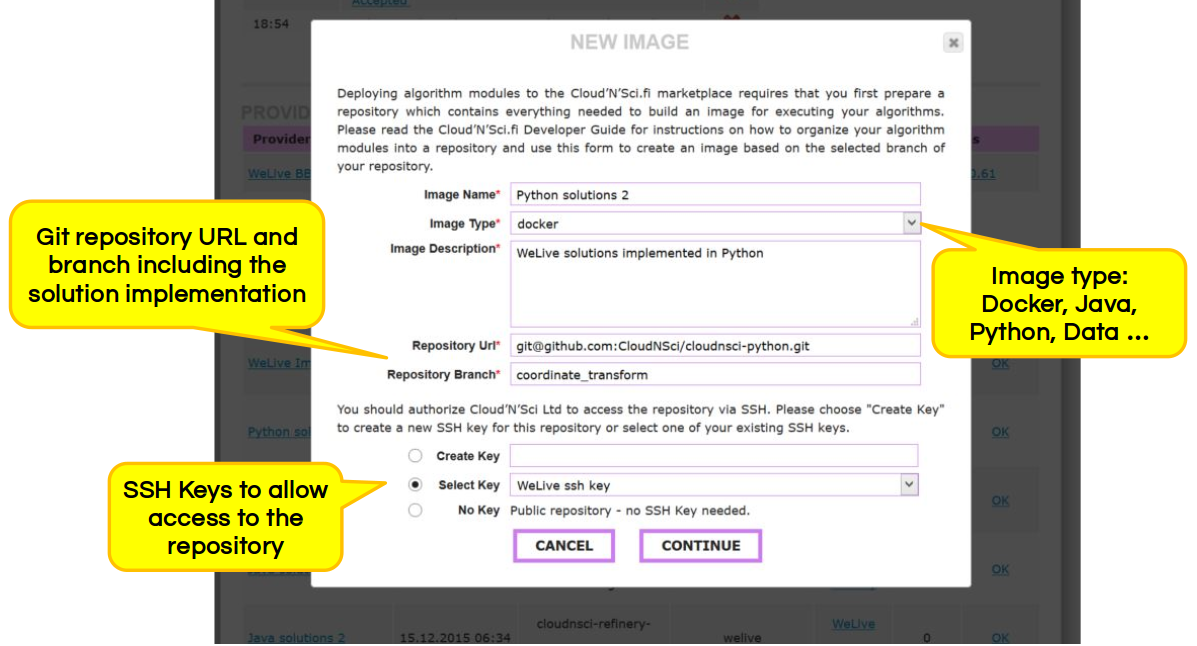The image size is (1197, 646).
Task: Click OK link in Java solutions 2 row
Action: click(x=1000, y=638)
